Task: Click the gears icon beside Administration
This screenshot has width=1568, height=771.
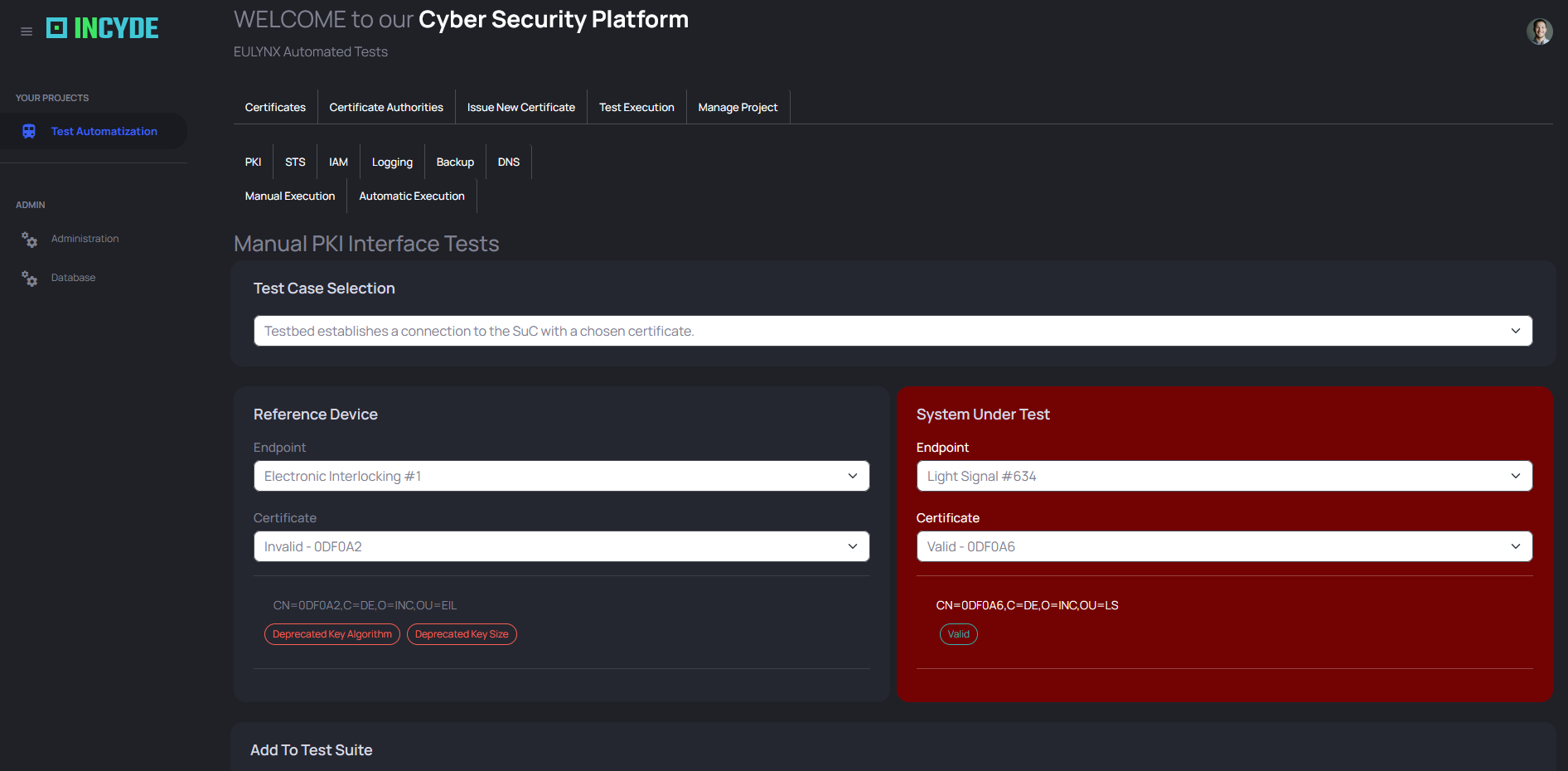Action: click(29, 240)
